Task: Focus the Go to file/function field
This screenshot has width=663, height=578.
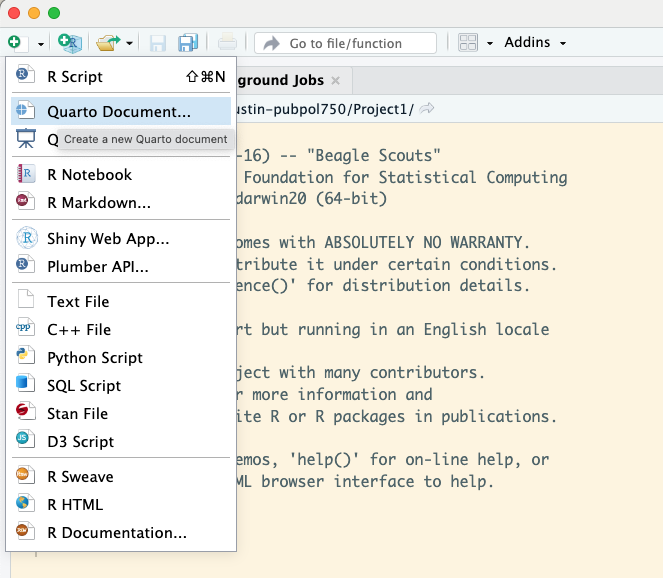Action: point(345,43)
